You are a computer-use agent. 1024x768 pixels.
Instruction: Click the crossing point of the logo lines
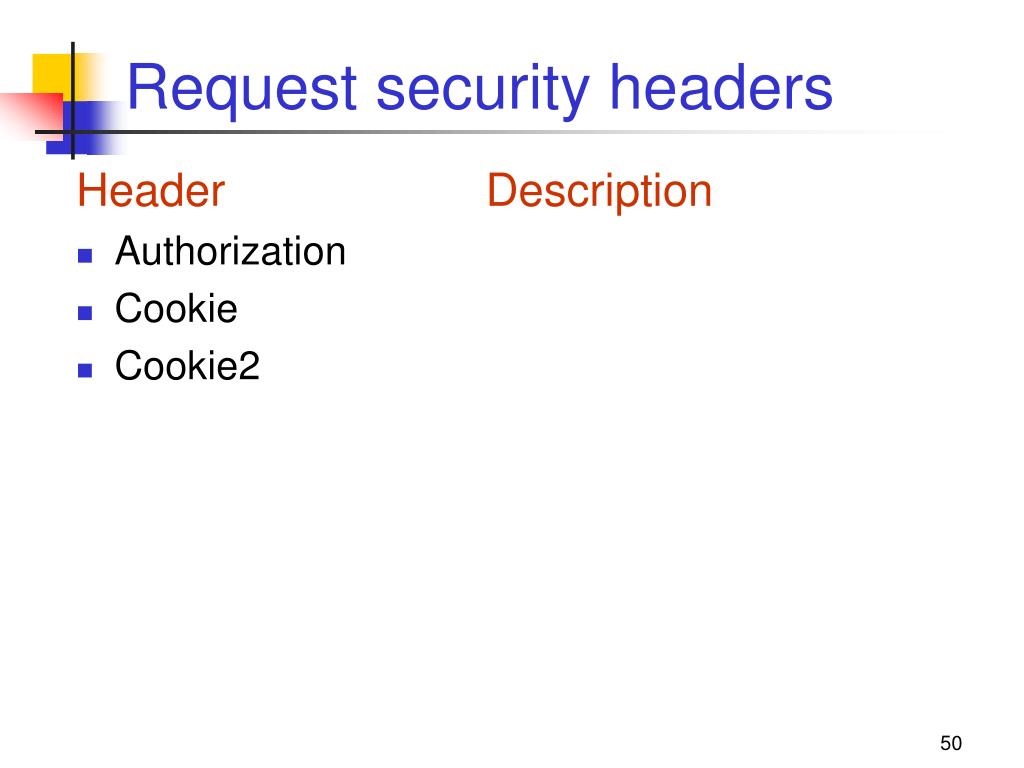click(x=72, y=133)
